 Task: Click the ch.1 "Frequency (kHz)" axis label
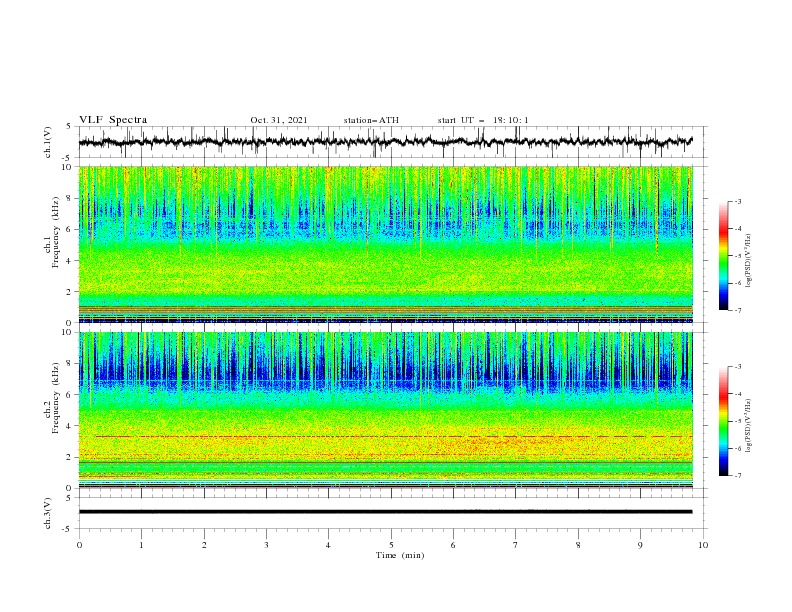(56, 233)
